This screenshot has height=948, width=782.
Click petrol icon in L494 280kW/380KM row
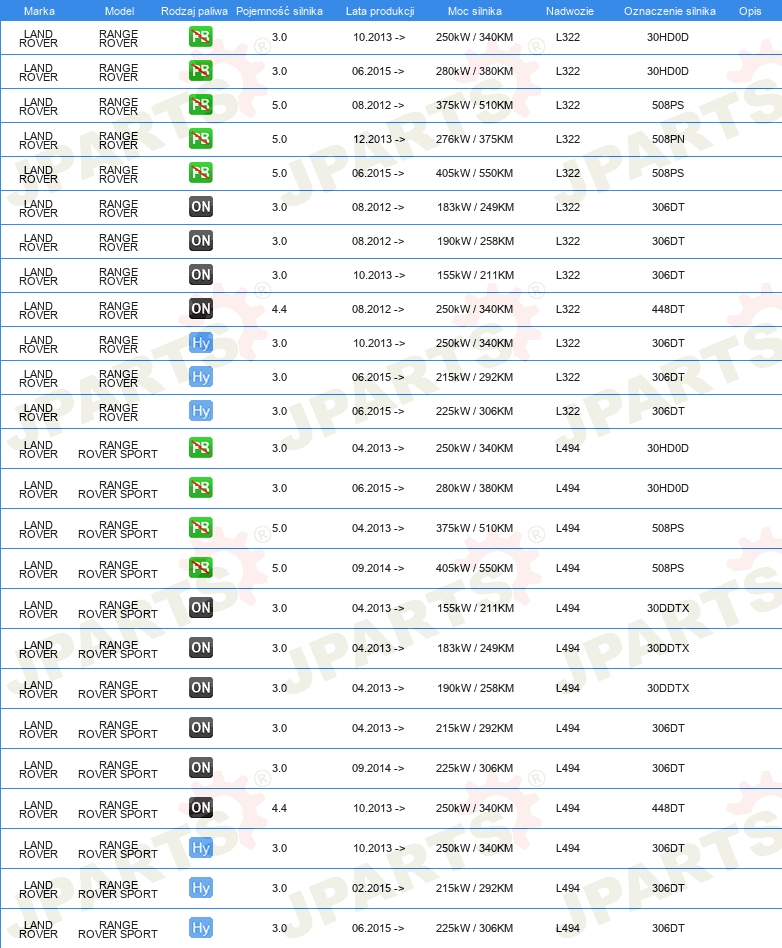[200, 487]
